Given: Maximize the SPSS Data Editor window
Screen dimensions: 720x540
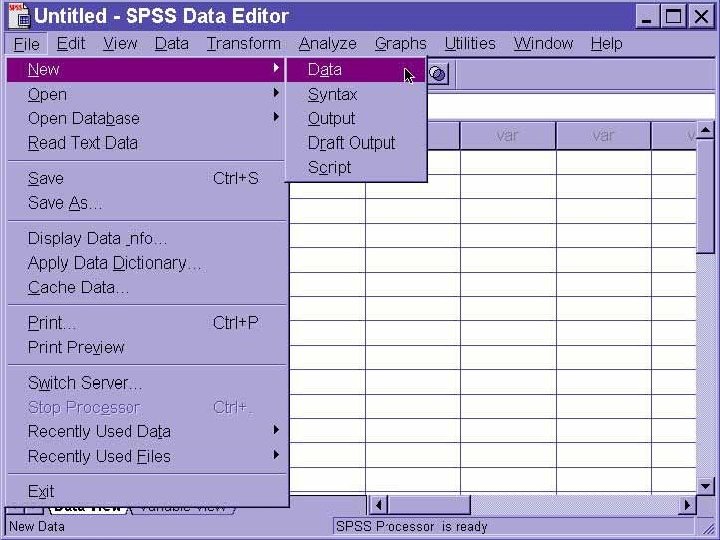Looking at the screenshot, I should coord(674,17).
